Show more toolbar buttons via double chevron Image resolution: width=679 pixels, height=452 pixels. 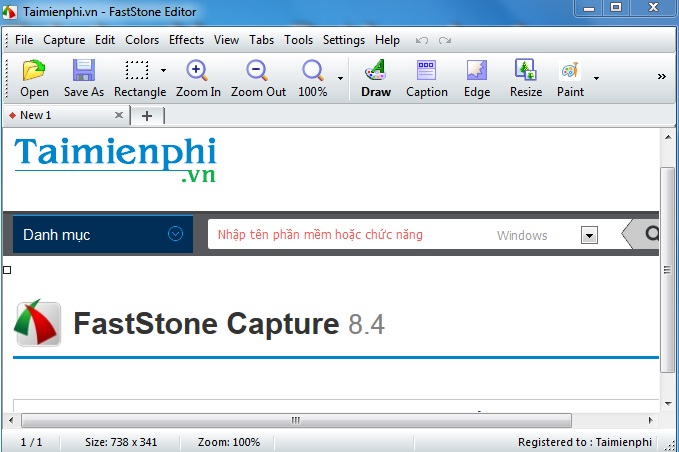tap(661, 77)
